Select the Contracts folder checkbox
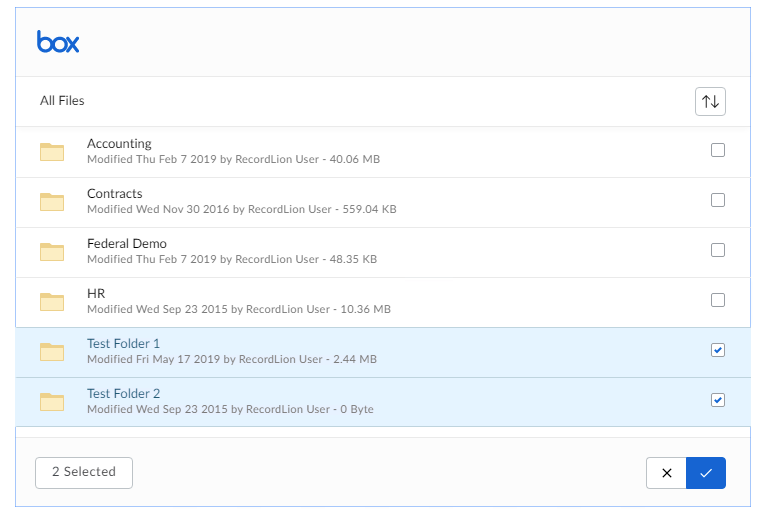 point(717,200)
